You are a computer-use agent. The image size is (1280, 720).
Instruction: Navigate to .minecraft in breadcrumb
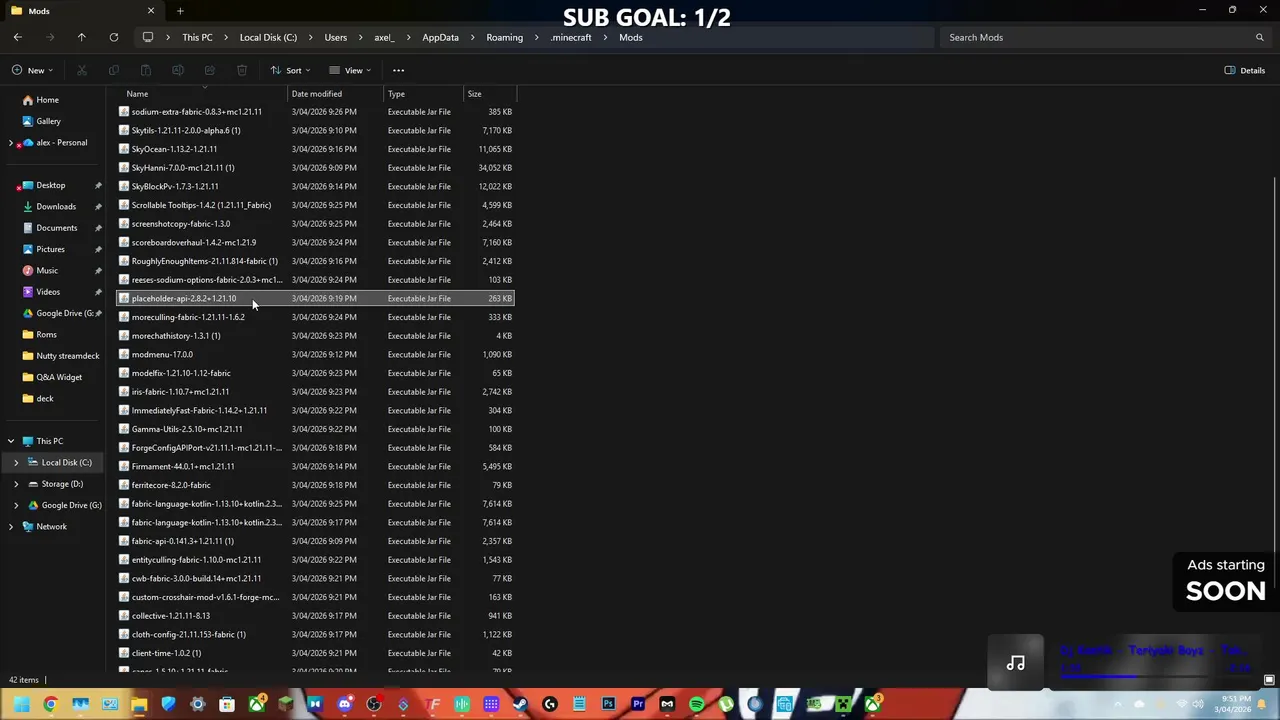571,37
